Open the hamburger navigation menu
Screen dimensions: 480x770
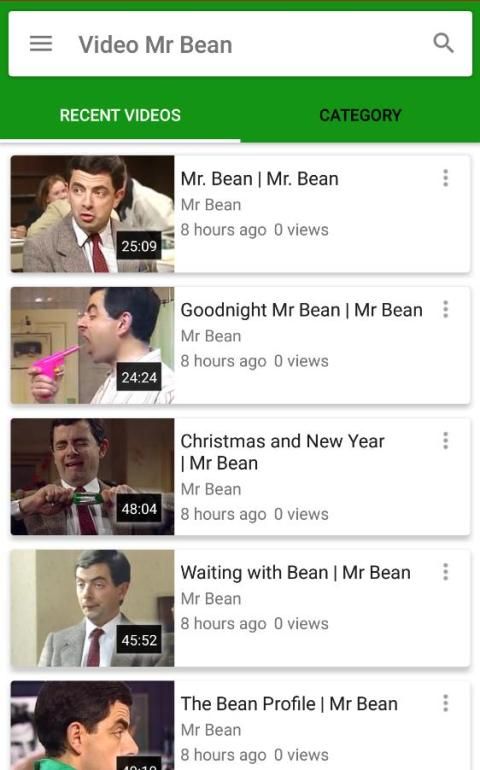coord(41,44)
